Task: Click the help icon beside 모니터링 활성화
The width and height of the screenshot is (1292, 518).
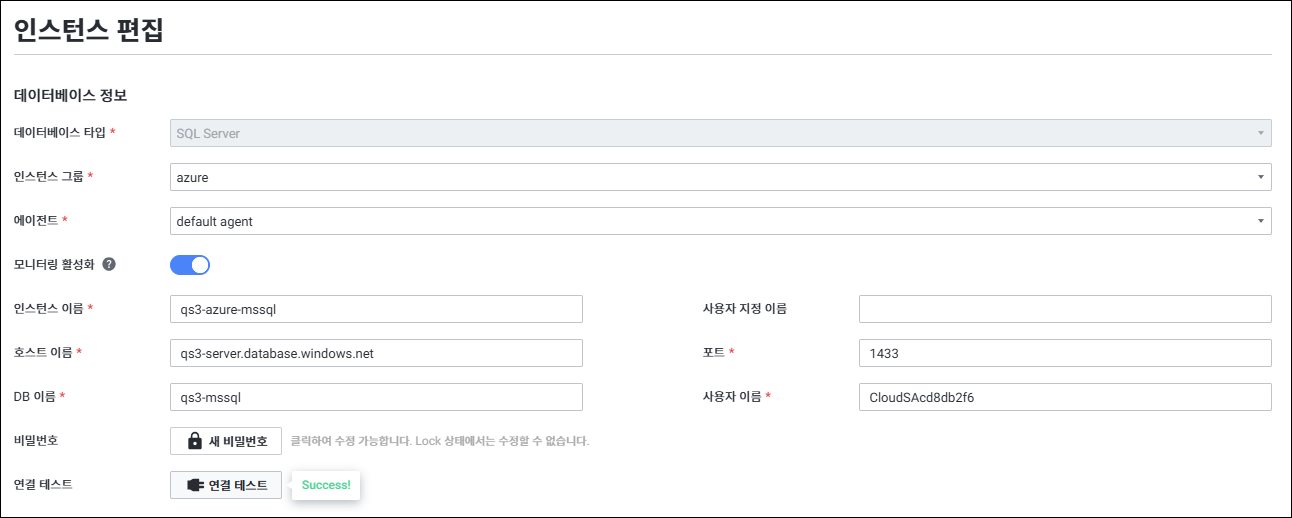Action: tap(109, 265)
